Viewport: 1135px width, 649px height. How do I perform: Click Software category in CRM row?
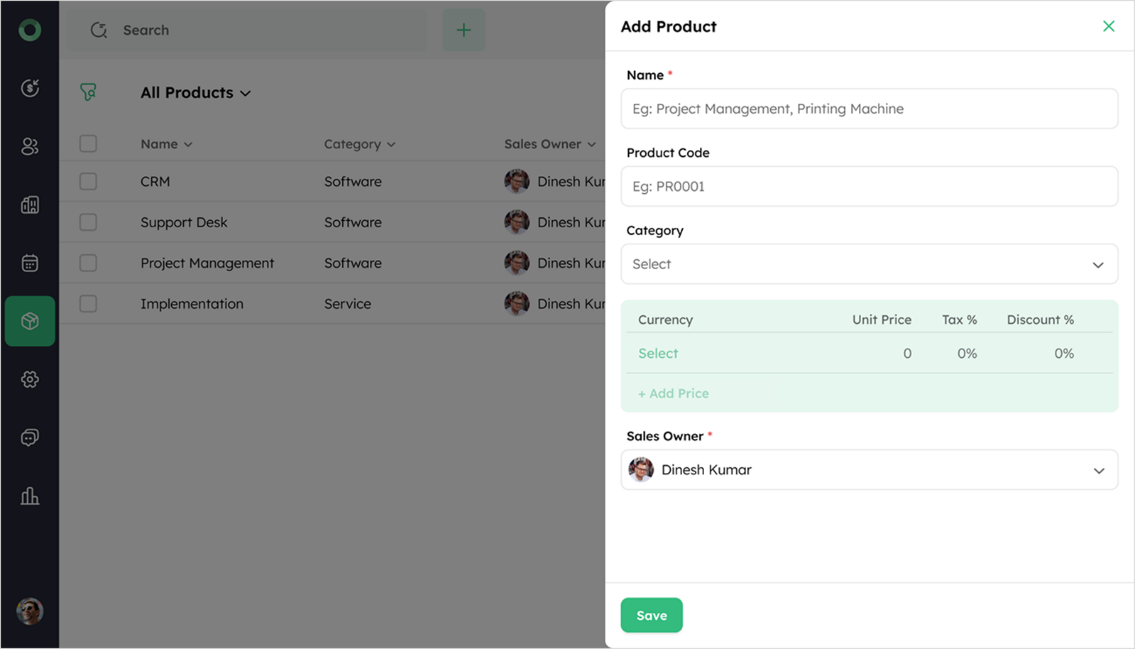[353, 182]
